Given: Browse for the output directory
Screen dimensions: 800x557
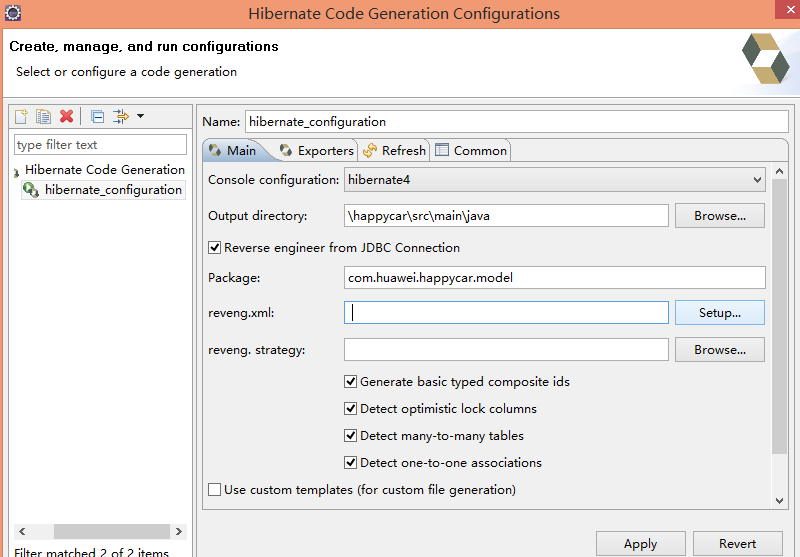Looking at the screenshot, I should point(719,216).
